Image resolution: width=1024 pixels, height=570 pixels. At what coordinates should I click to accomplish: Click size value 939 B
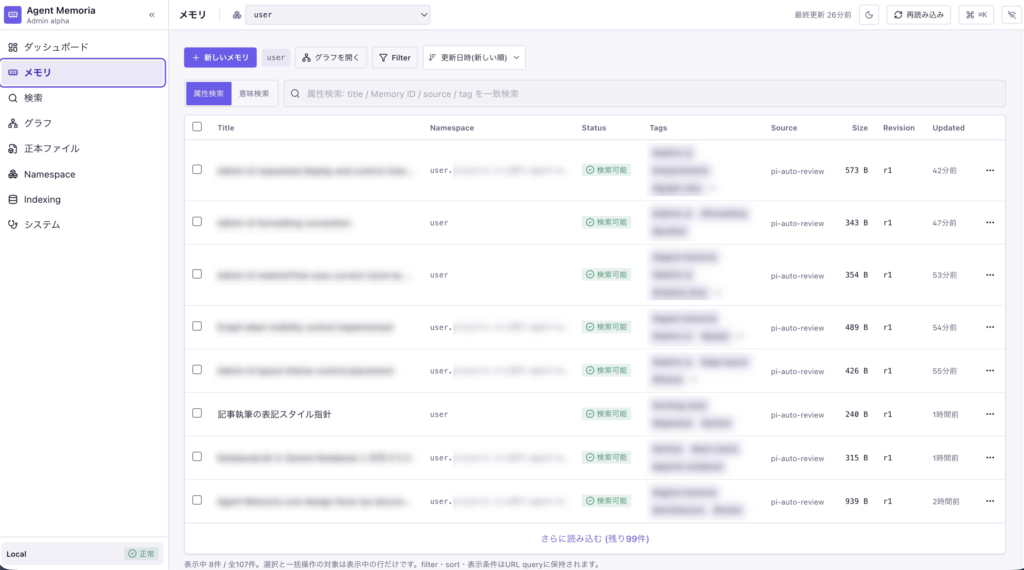coord(856,501)
